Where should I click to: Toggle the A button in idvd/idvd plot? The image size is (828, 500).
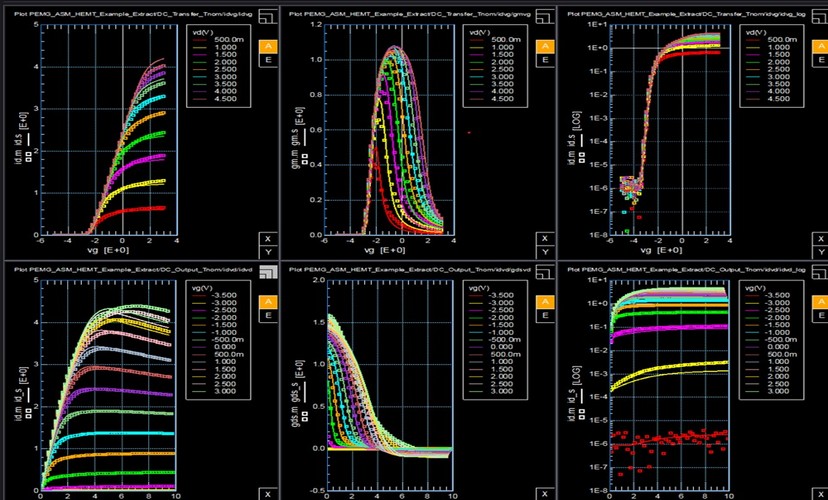click(x=268, y=301)
